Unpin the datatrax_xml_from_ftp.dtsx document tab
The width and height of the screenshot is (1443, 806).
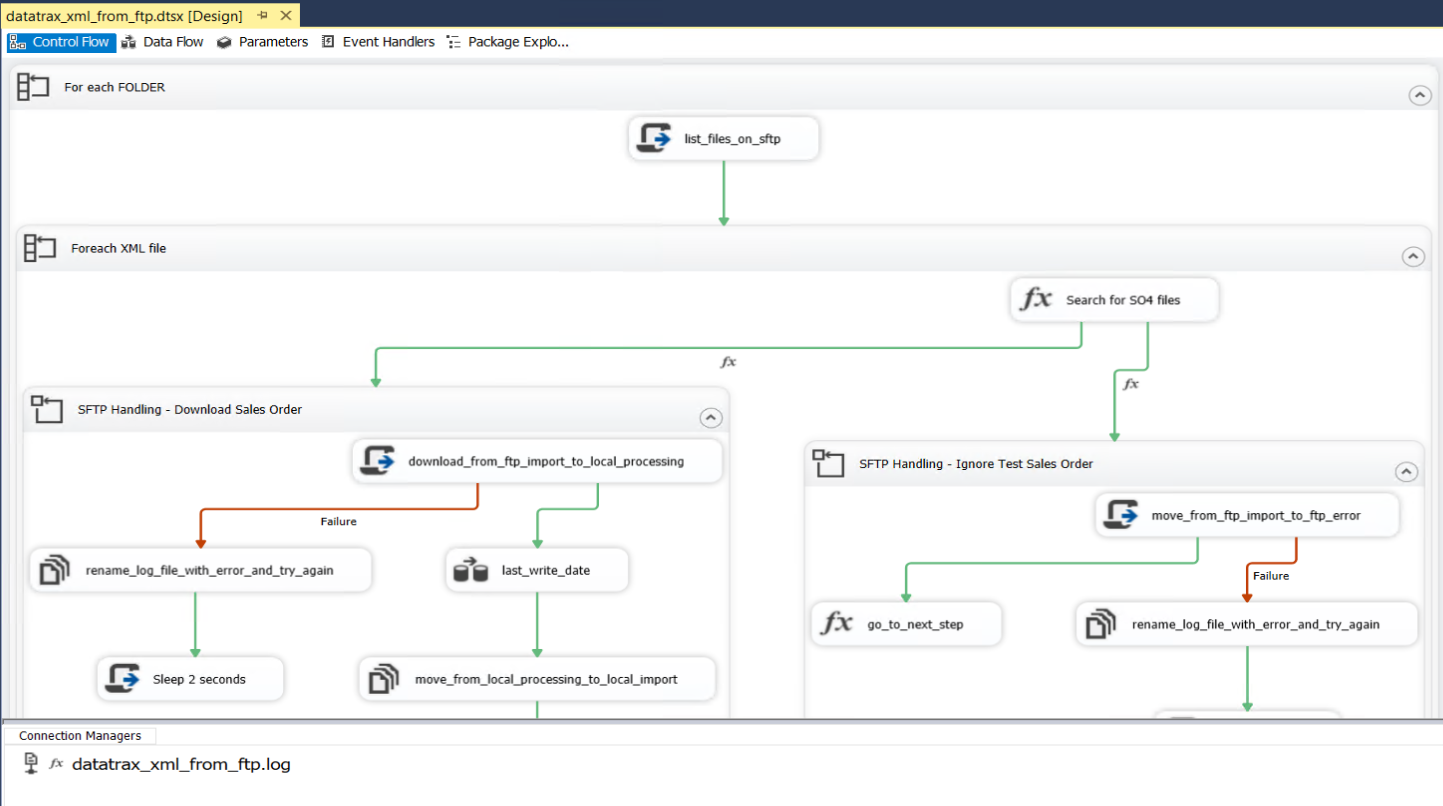tap(264, 15)
